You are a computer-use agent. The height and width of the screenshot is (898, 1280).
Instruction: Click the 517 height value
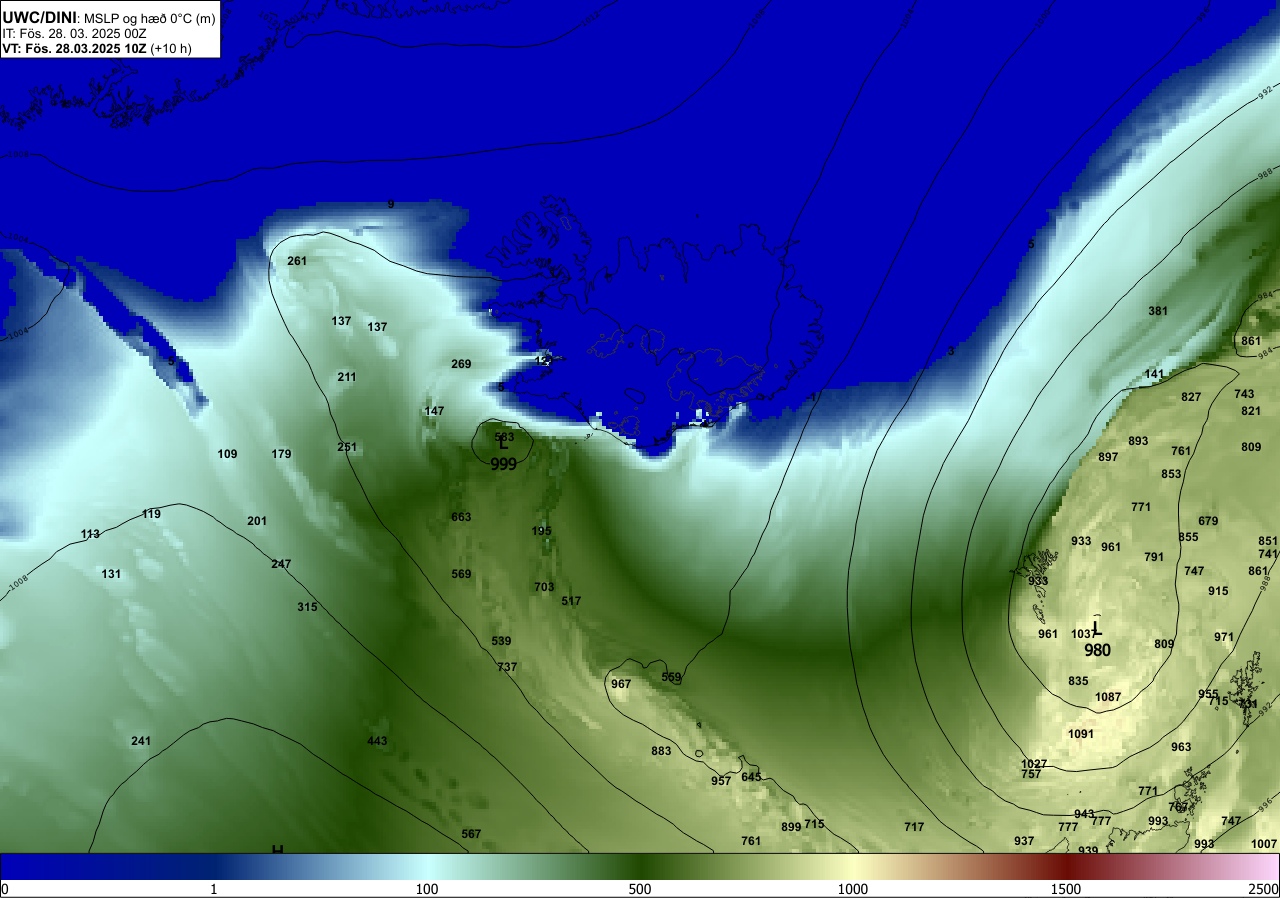[x=571, y=601]
